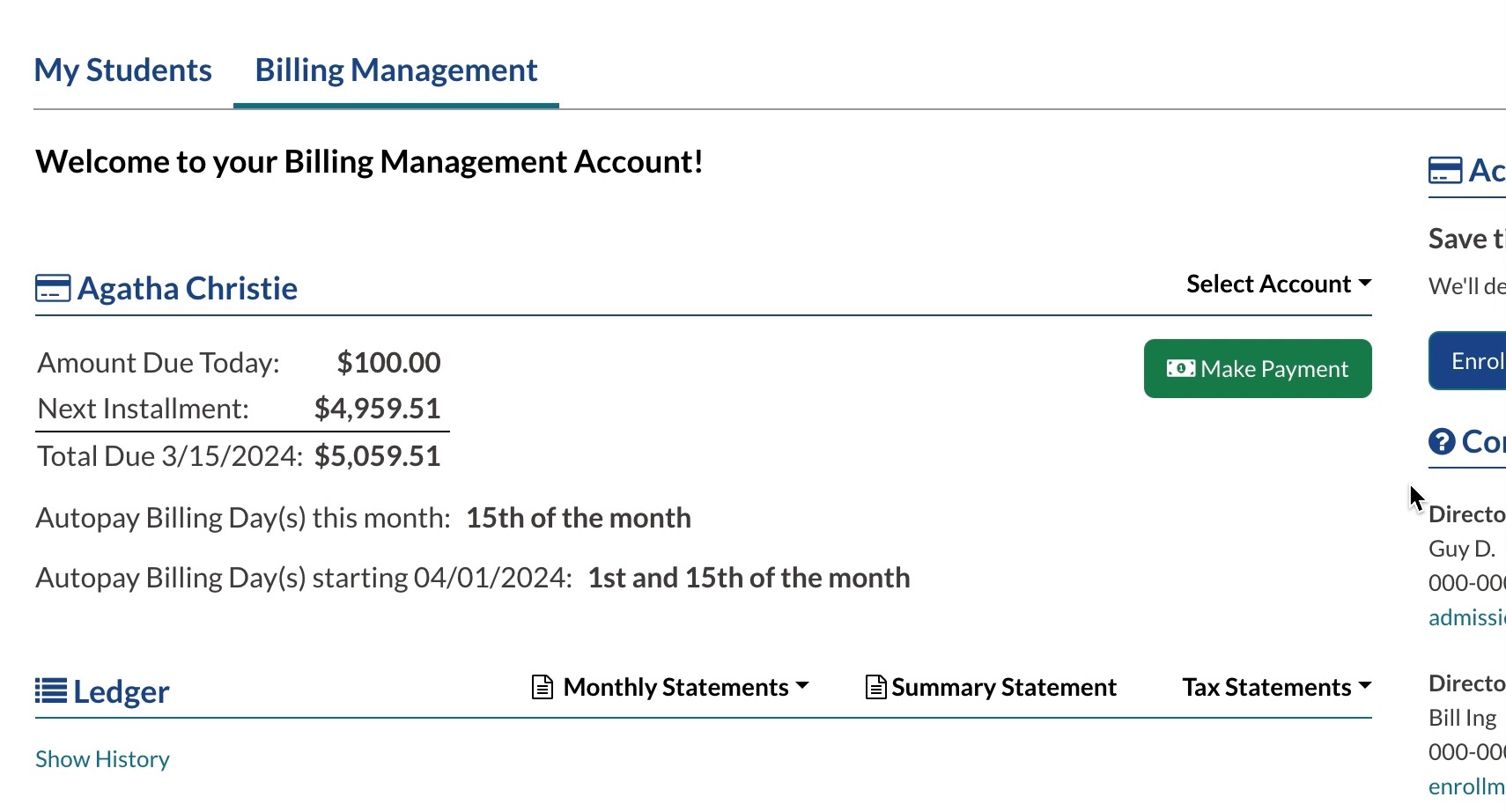Image resolution: width=1506 pixels, height=812 pixels.
Task: Click the Agatha Christie account heading
Action: click(188, 289)
